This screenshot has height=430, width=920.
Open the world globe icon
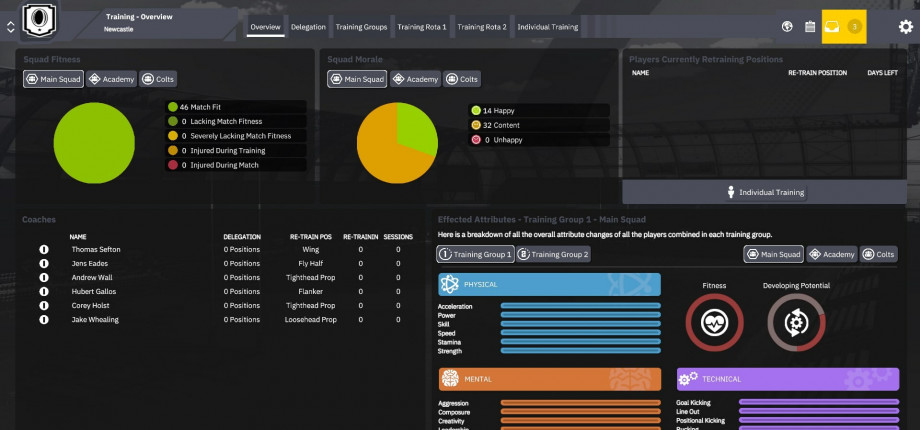[x=787, y=26]
